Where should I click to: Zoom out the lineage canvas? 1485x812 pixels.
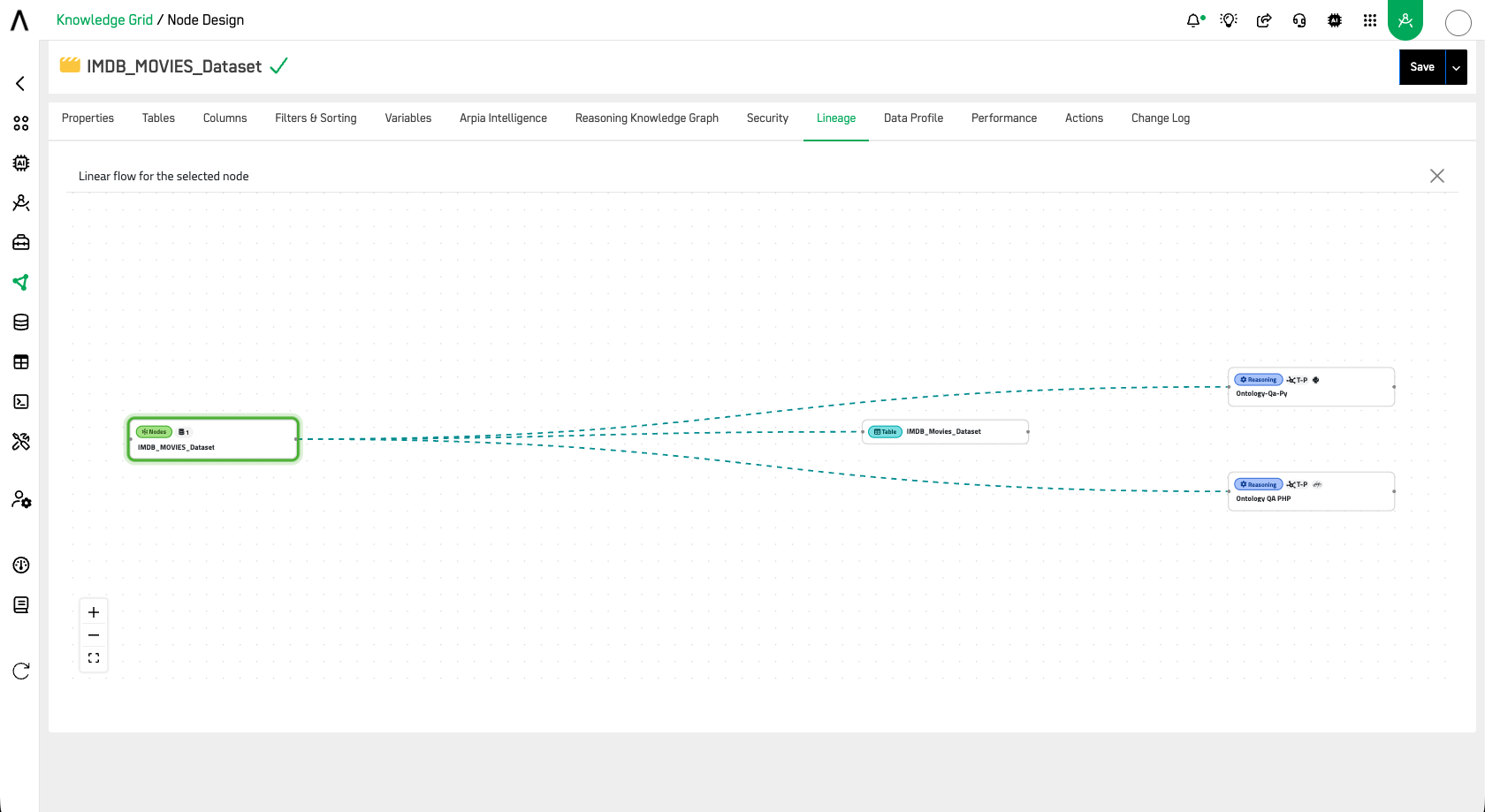point(94,635)
